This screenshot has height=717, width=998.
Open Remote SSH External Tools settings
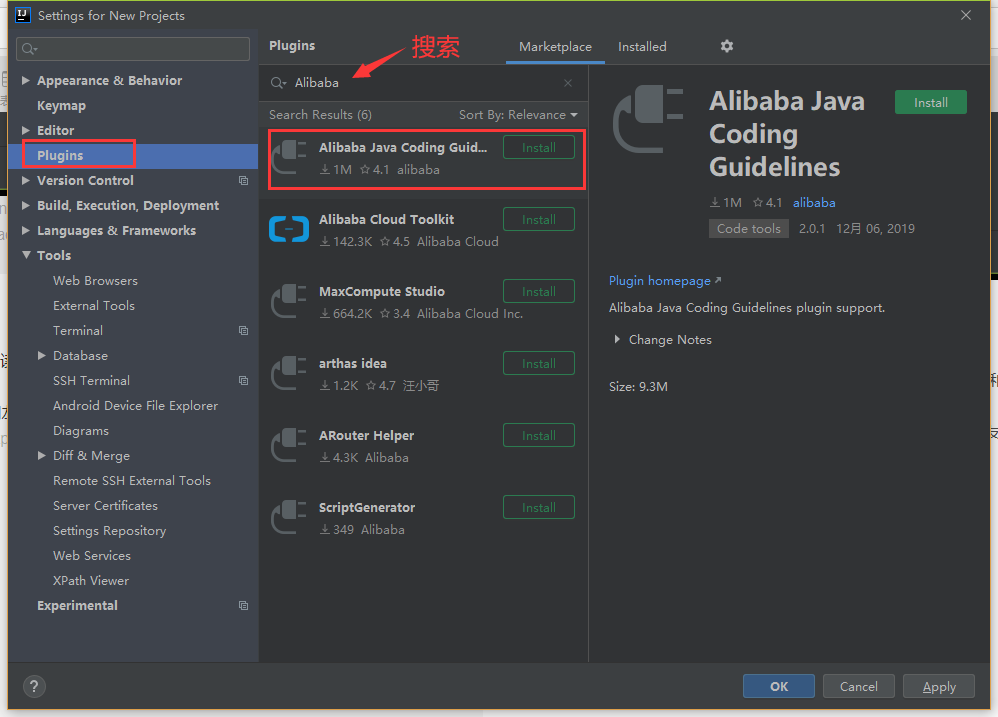[132, 481]
